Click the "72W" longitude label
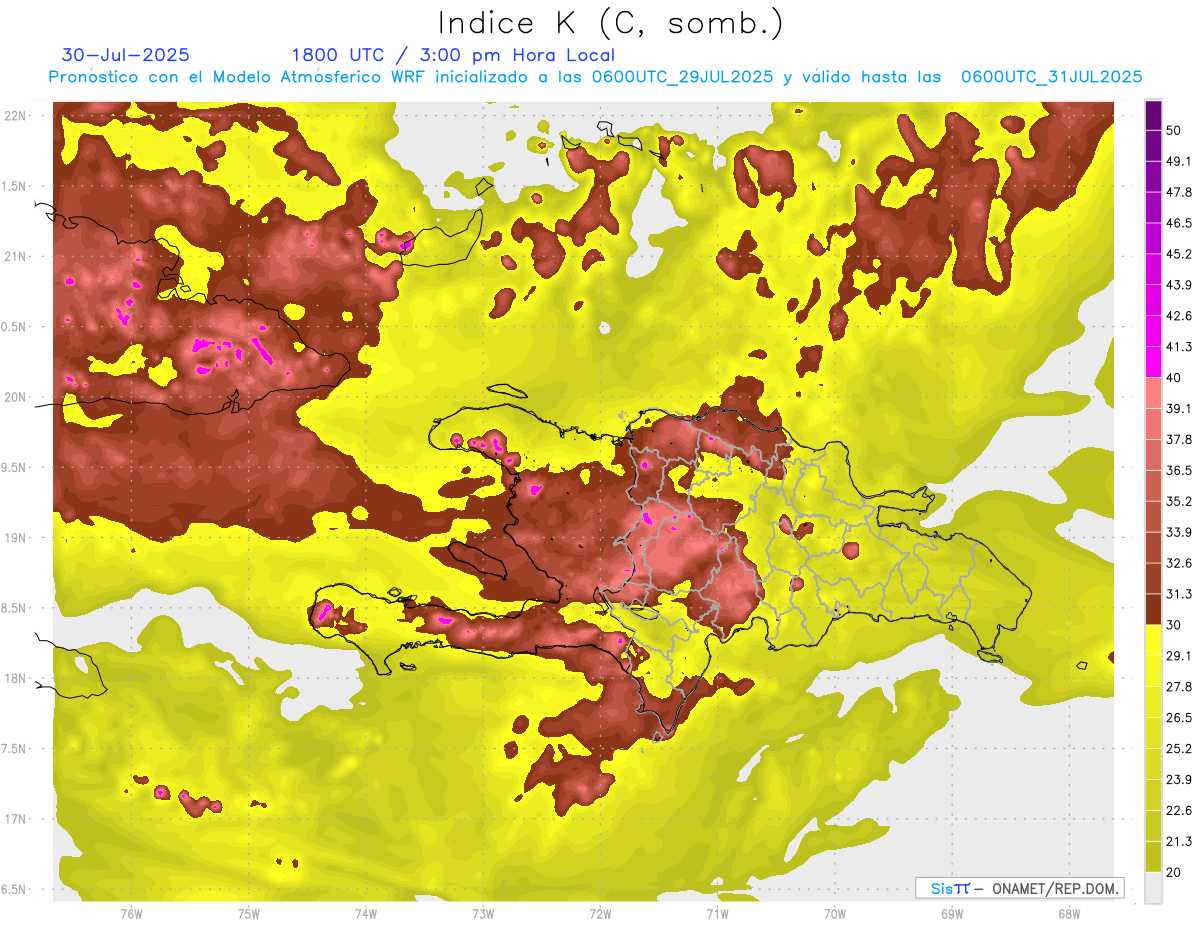The width and height of the screenshot is (1200, 927). 600,914
